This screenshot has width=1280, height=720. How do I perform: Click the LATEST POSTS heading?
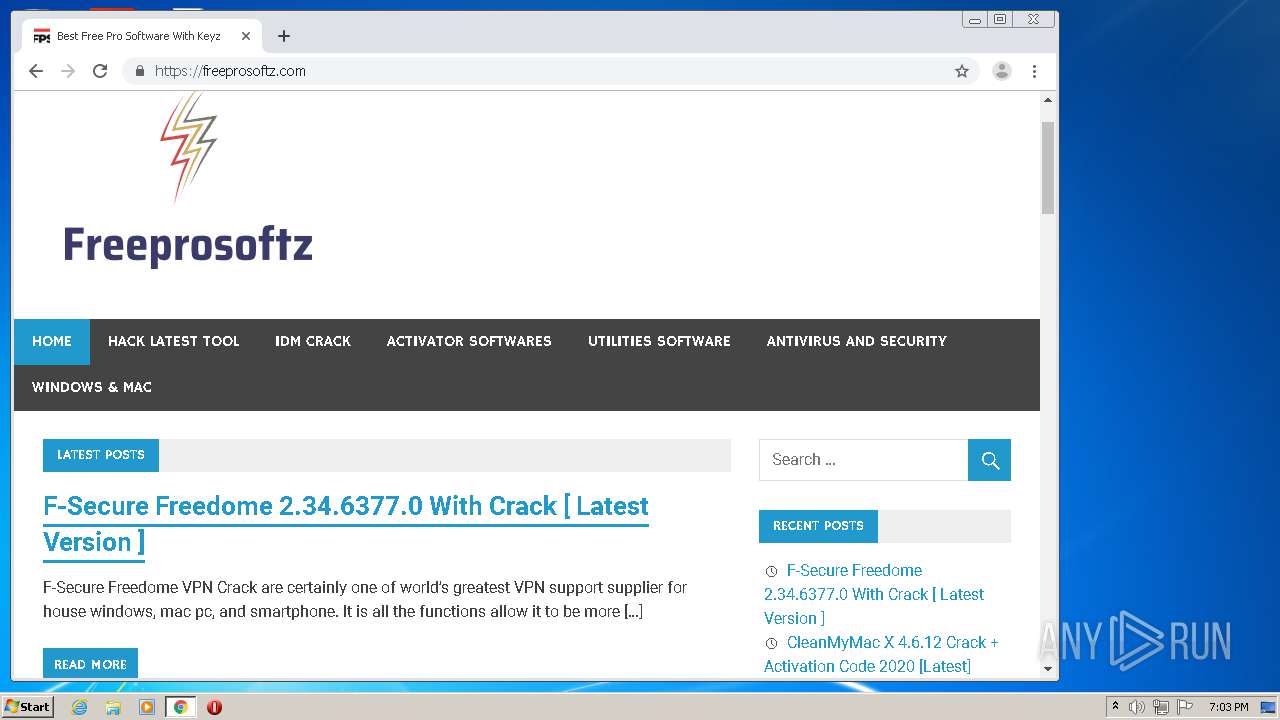click(x=101, y=455)
